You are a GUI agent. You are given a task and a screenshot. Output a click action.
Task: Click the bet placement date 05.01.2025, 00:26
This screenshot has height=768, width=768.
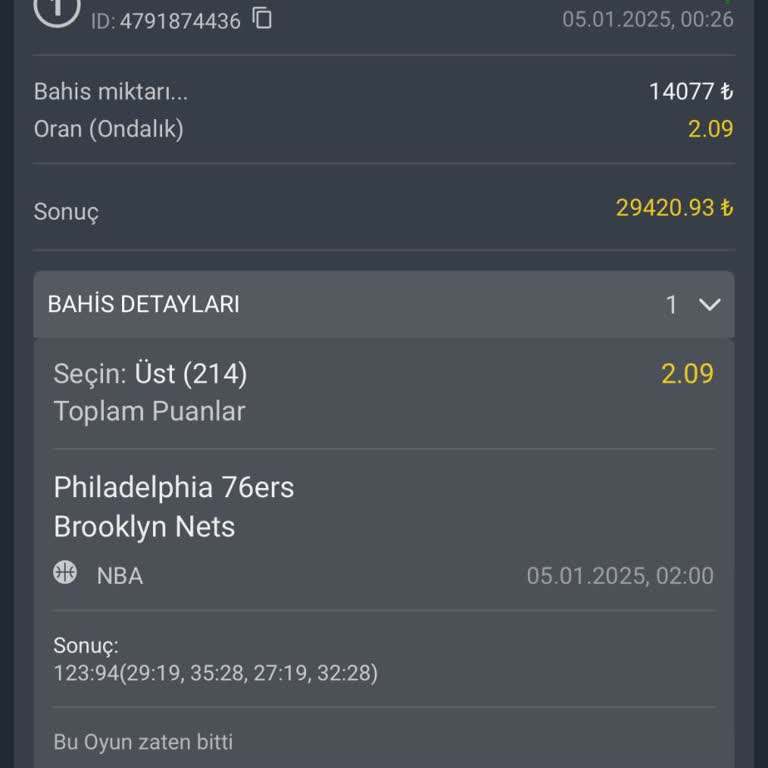(647, 19)
